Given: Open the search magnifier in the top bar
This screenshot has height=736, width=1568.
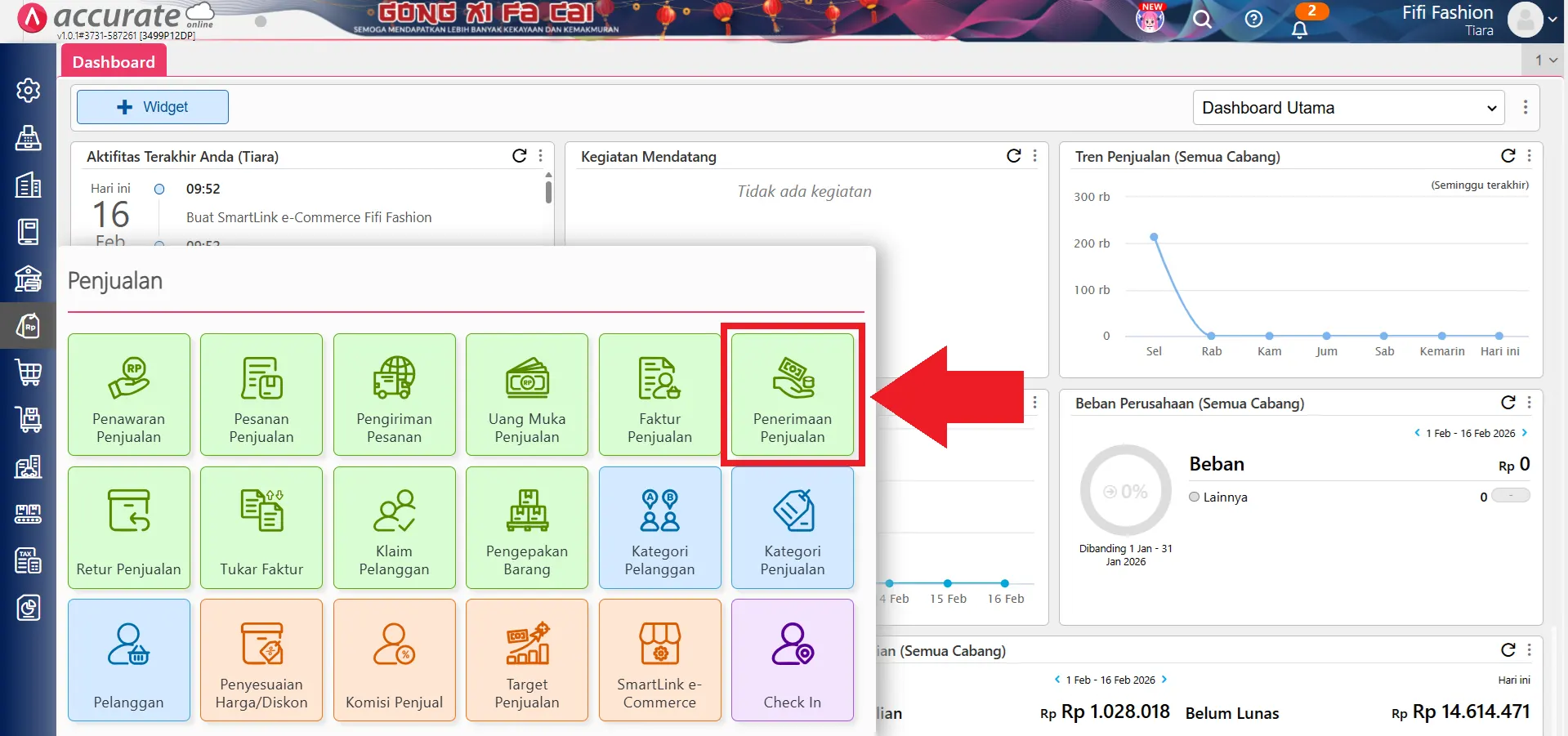Looking at the screenshot, I should tap(1201, 19).
